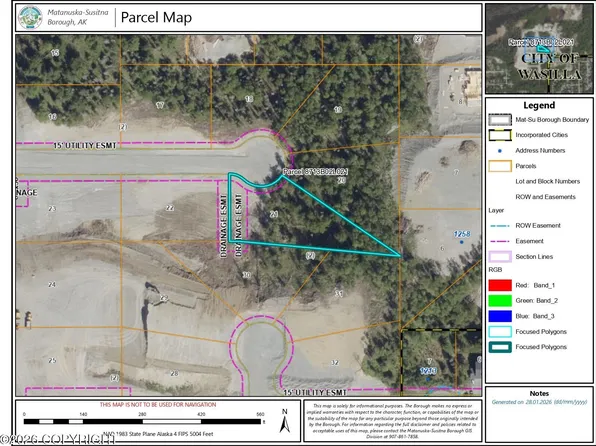Click the Parcel 8713B02L021 label on main map
The image size is (596, 446).
click(315, 172)
